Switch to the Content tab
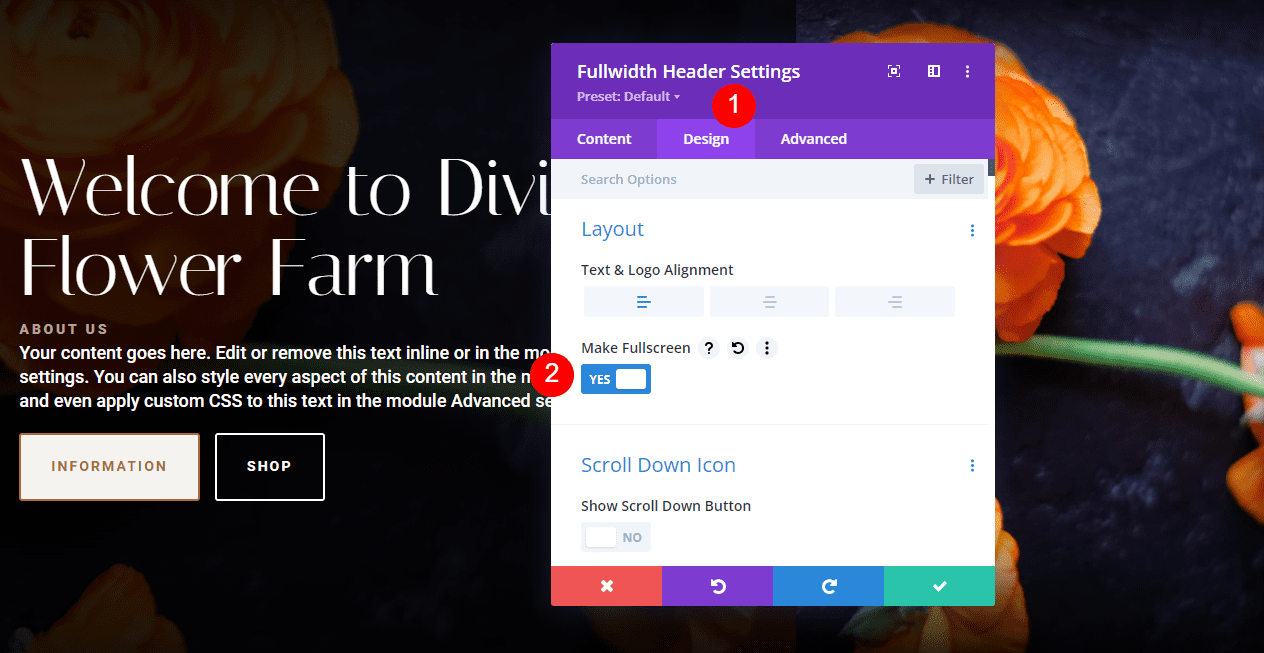Image resolution: width=1264 pixels, height=653 pixels. [x=604, y=139]
